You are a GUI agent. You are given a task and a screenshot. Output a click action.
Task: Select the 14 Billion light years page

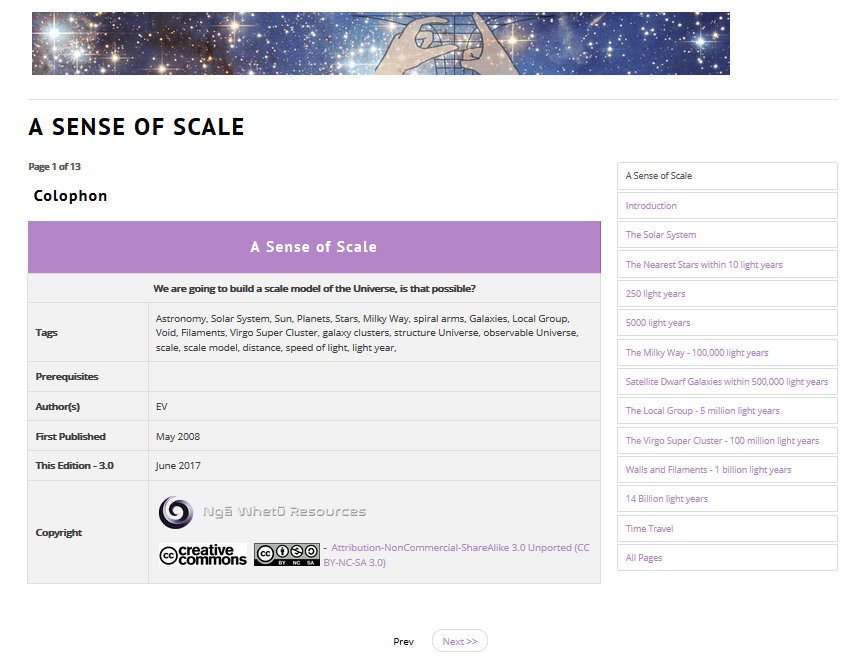point(665,499)
